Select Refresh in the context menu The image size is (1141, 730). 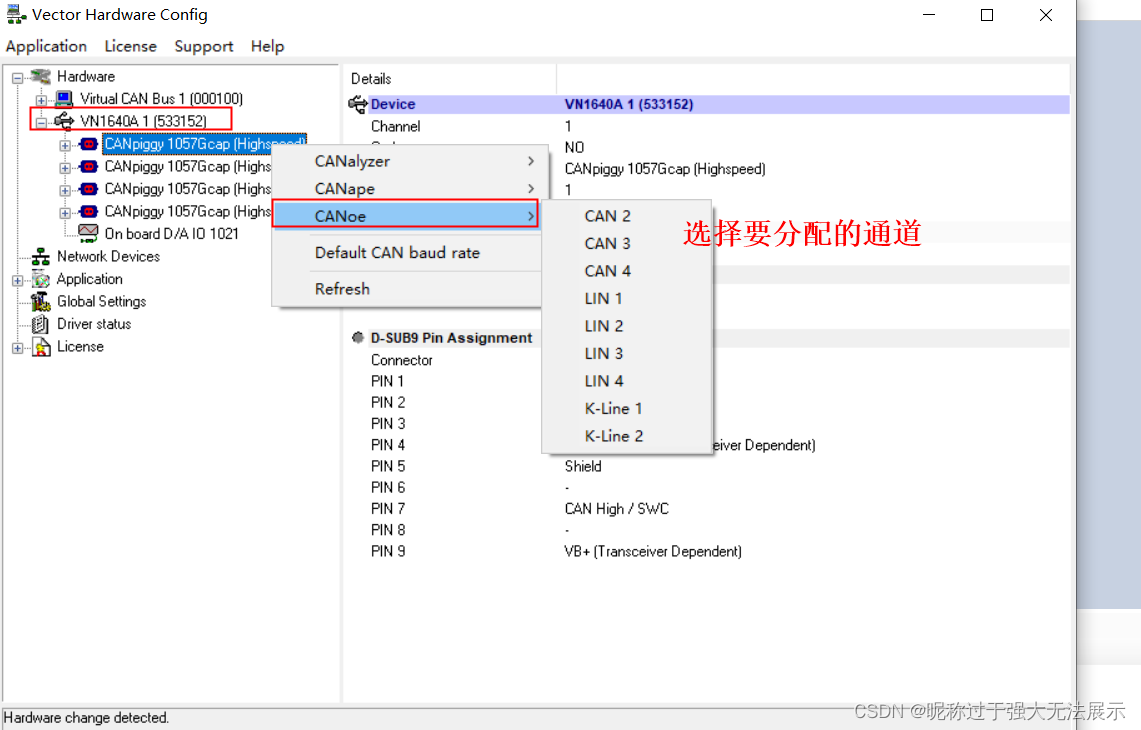pos(406,289)
